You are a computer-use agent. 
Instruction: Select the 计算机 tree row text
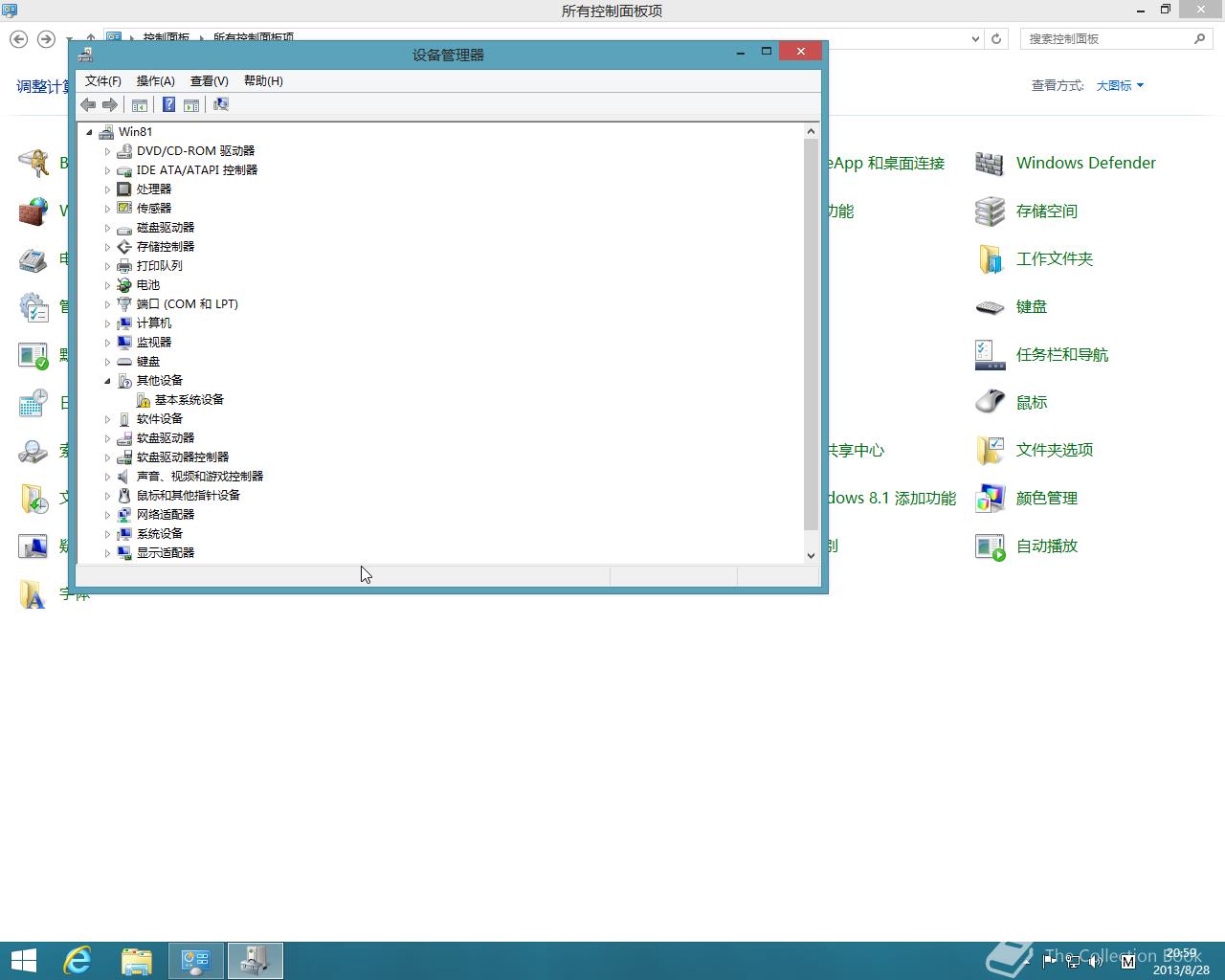tap(154, 323)
